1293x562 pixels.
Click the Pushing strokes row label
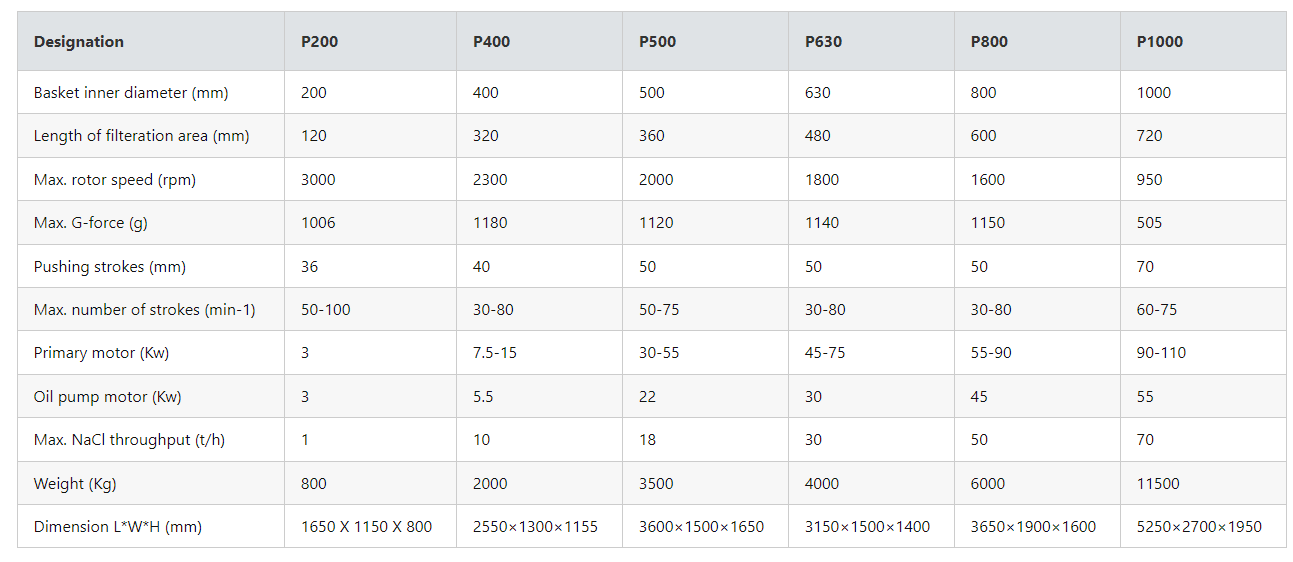[110, 267]
